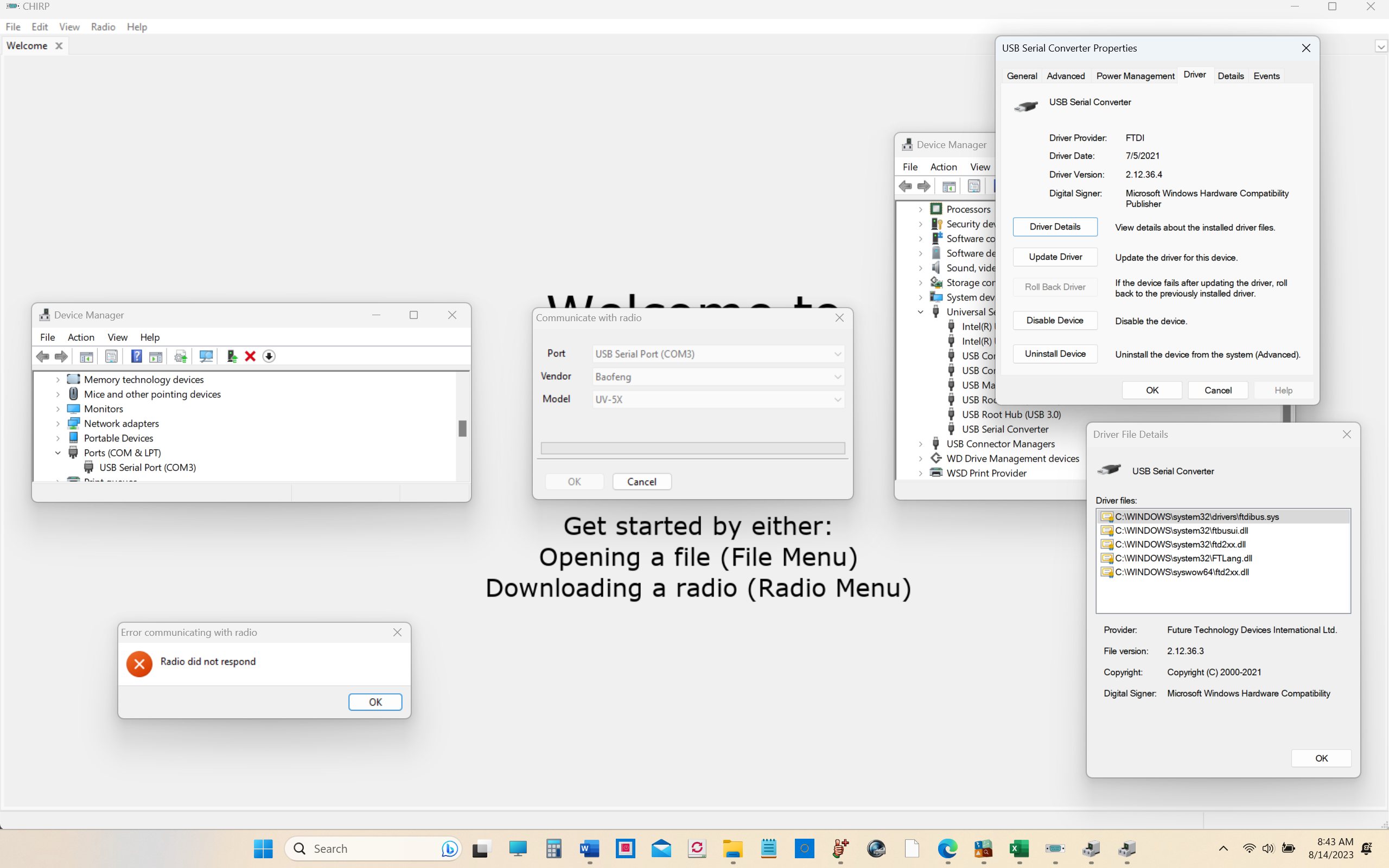Click the Disable Device button
This screenshot has width=1389, height=868.
(x=1055, y=320)
